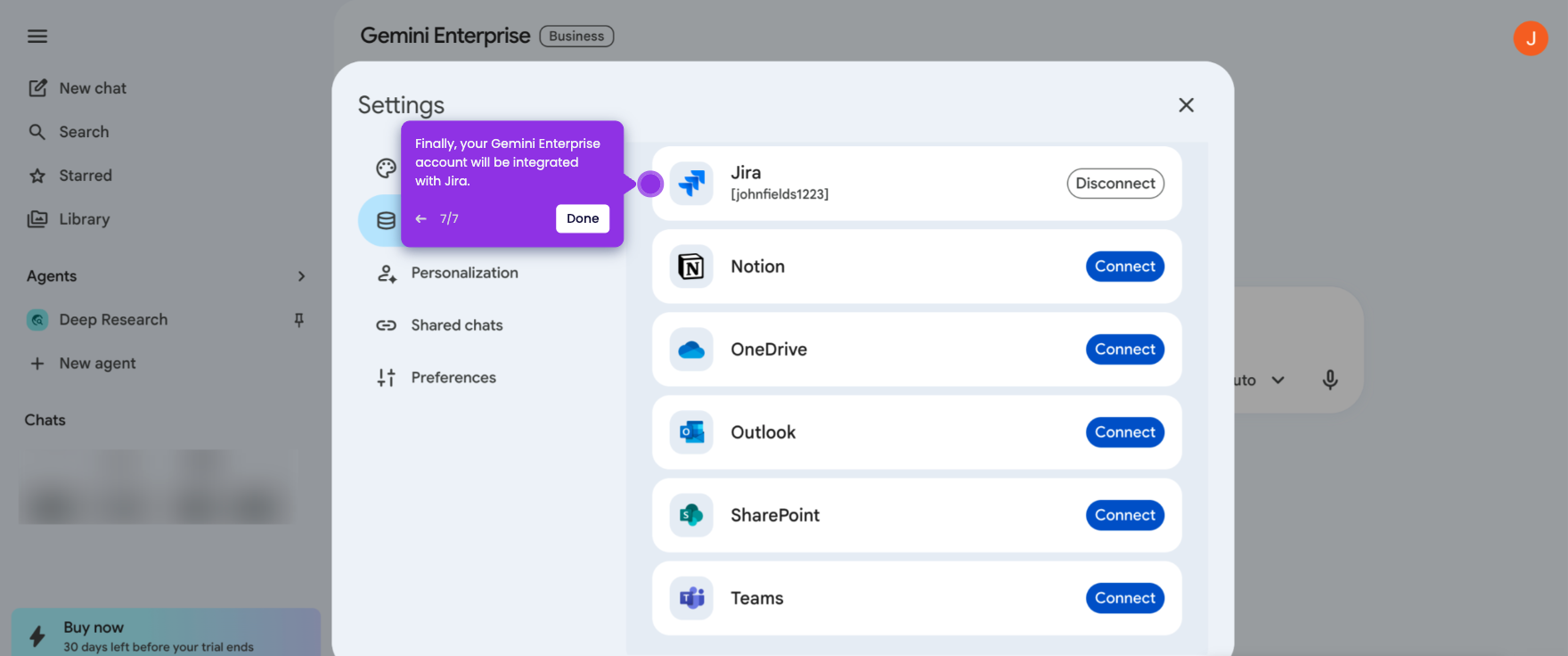Viewport: 1568px width, 656px height.
Task: Go back to previous tour step
Action: 421,218
